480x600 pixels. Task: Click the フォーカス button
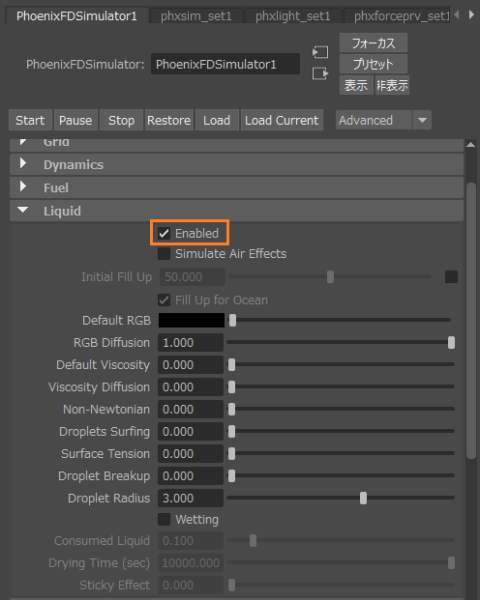pyautogui.click(x=373, y=43)
